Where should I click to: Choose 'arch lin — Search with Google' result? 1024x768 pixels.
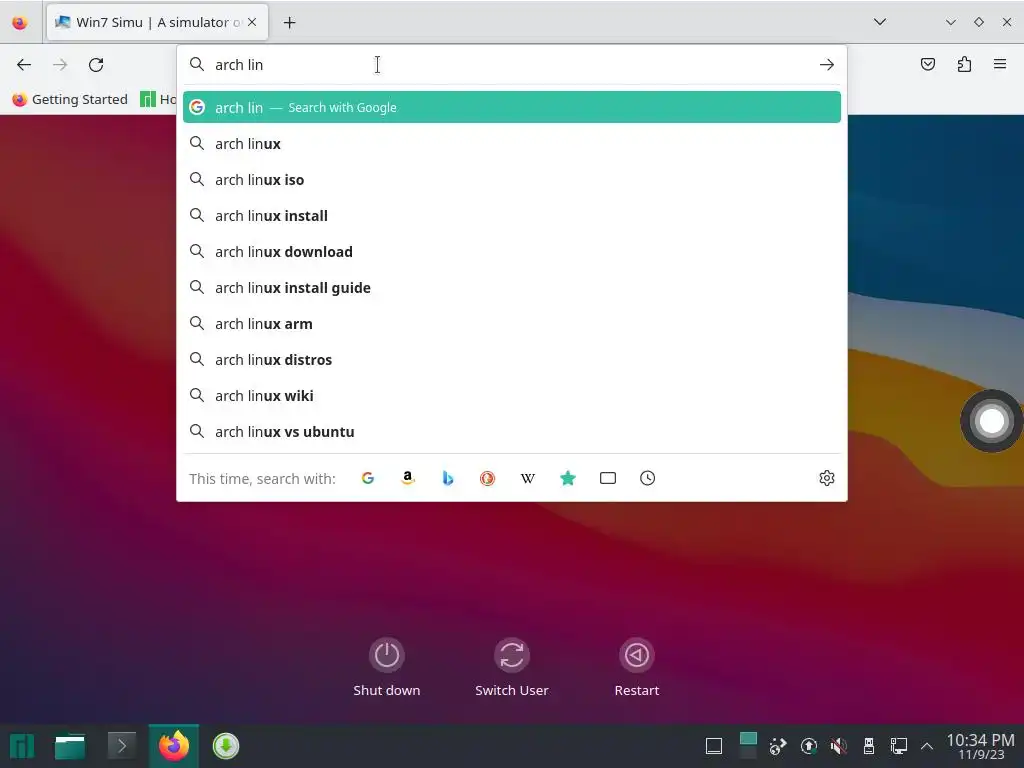click(x=511, y=107)
